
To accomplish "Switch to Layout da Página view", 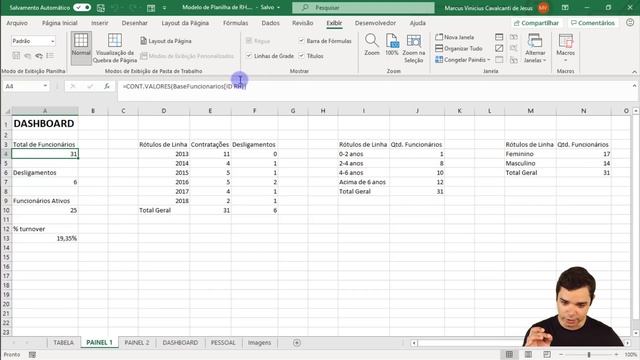I will click(166, 41).
